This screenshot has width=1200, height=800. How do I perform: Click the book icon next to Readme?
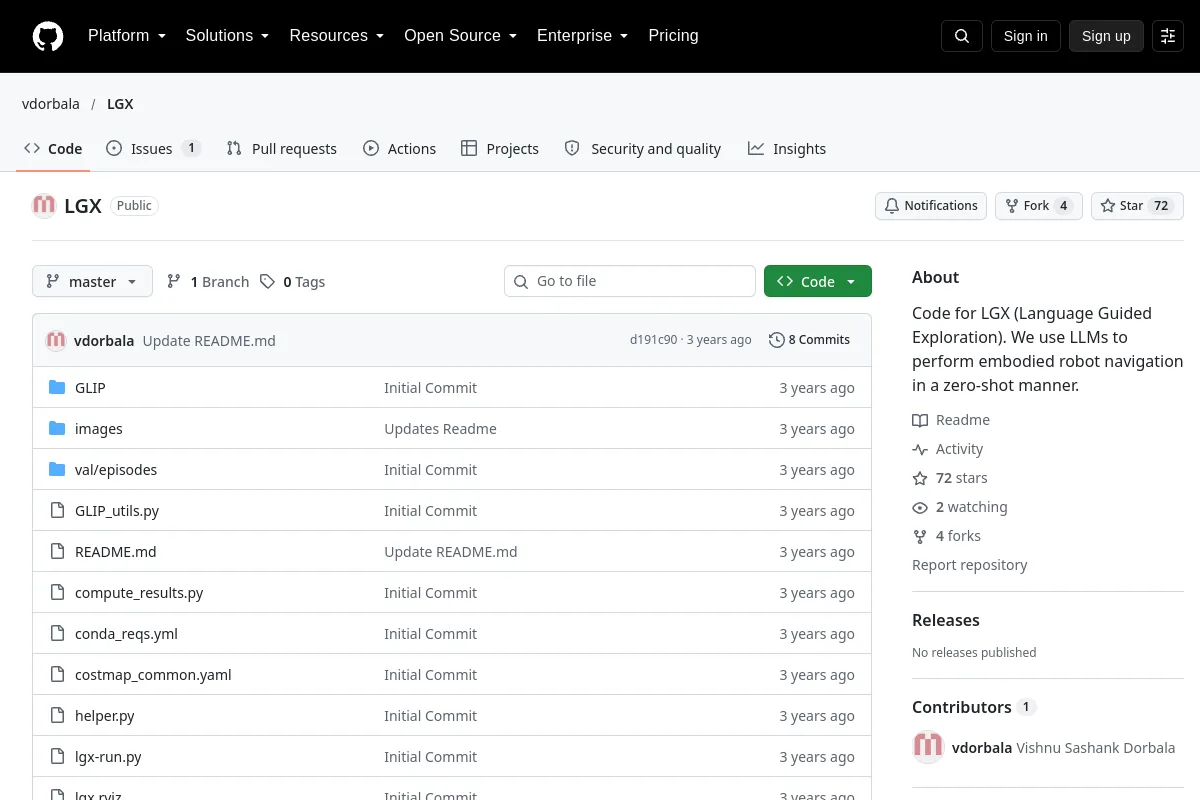(920, 420)
